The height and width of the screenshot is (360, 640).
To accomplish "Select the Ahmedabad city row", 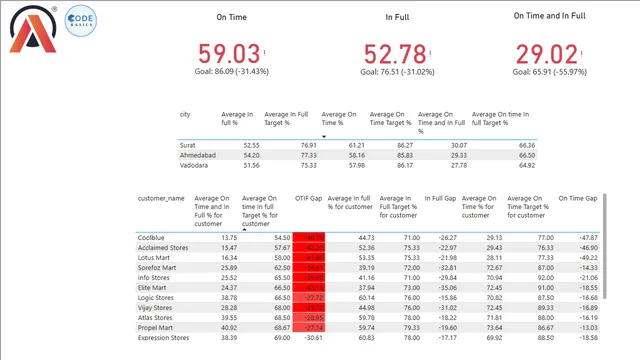I will point(357,155).
